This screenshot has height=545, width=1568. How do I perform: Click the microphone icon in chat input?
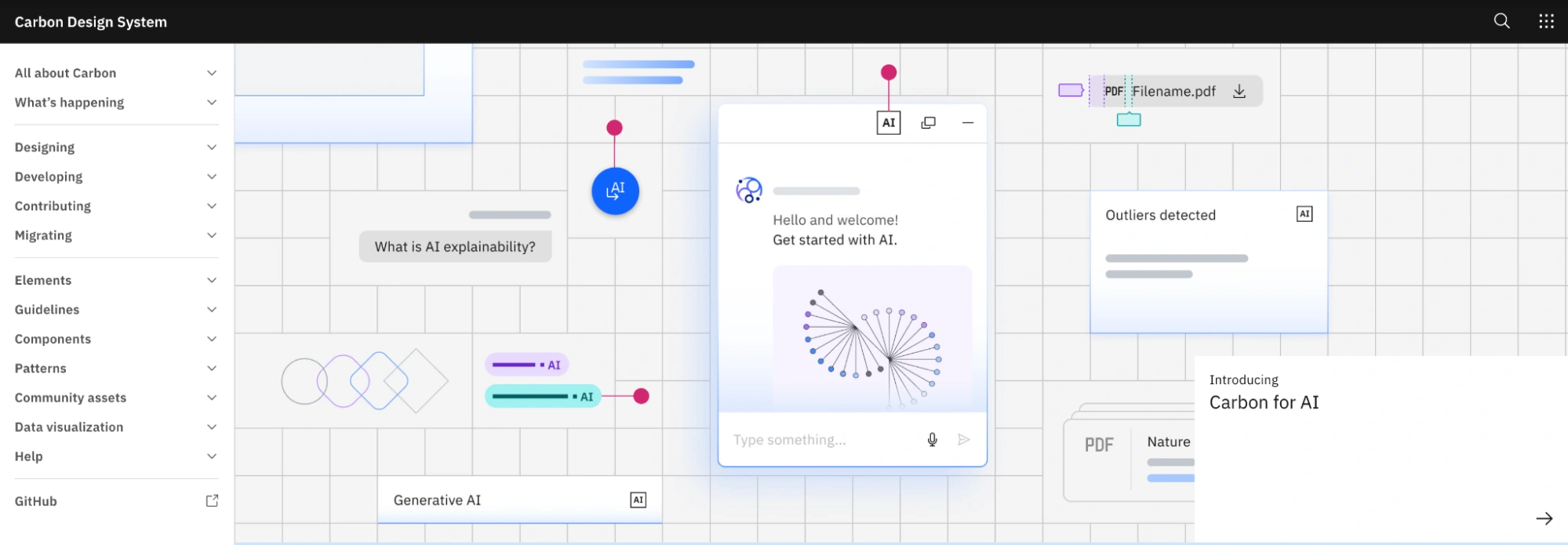coord(932,440)
